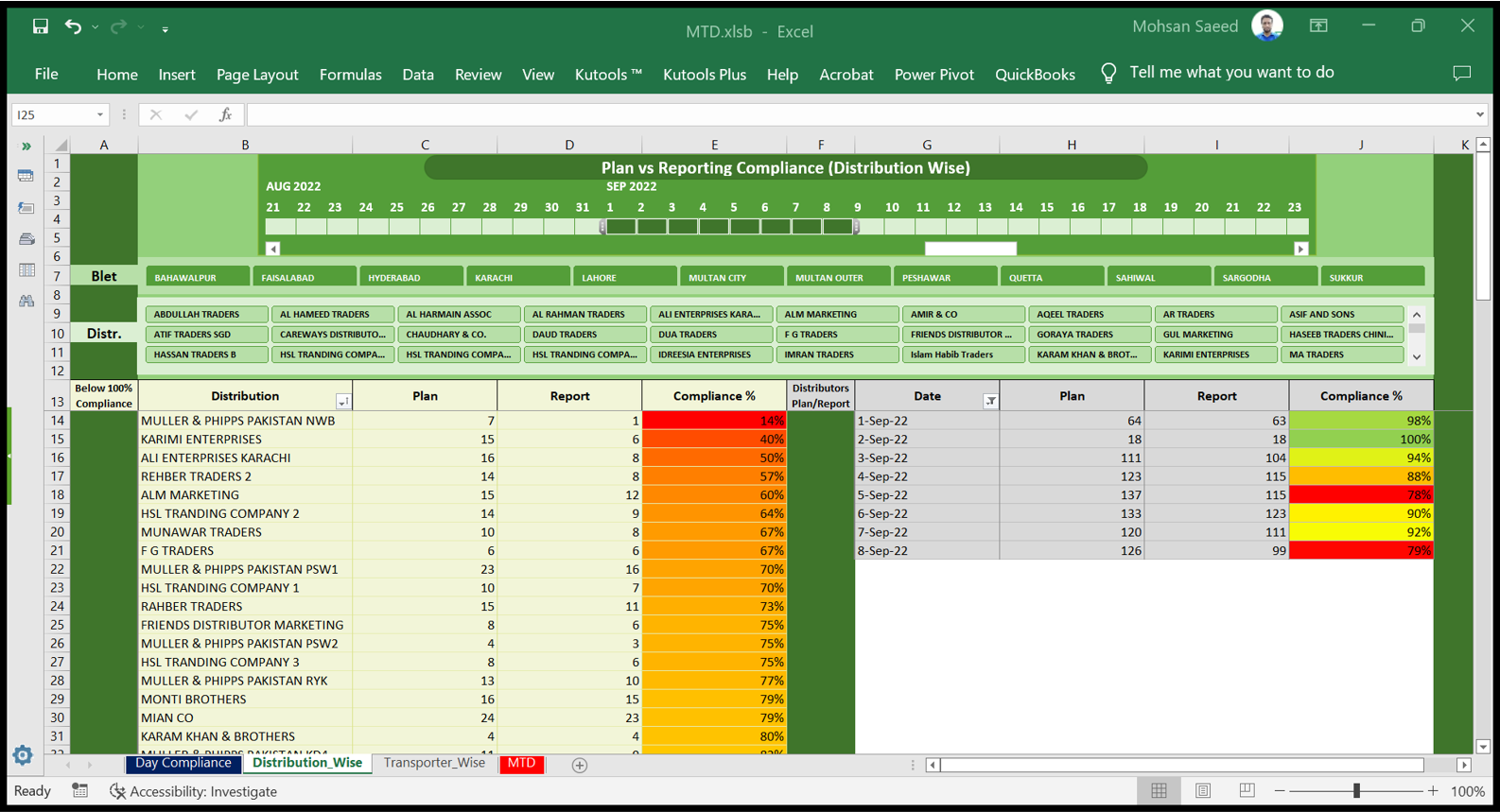Switch to Page Break Preview view icon
1500x812 pixels.
1247,791
